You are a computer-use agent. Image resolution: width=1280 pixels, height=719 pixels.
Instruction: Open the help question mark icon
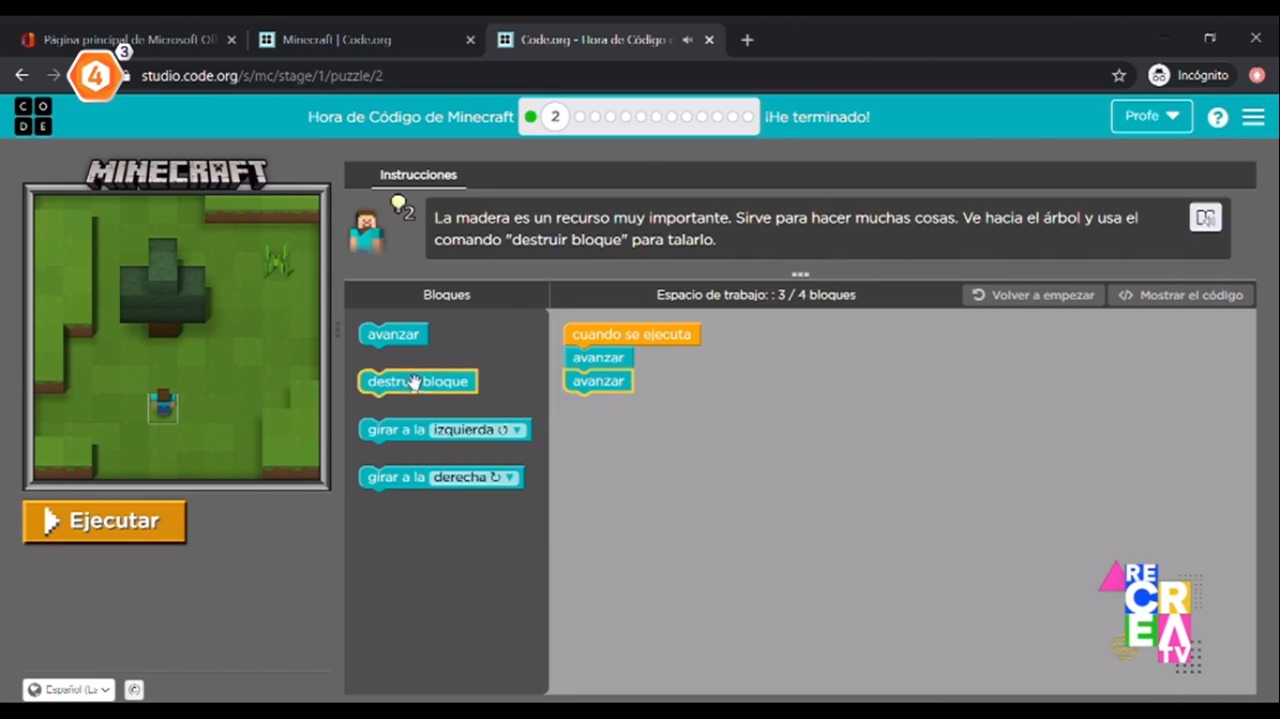coord(1217,116)
